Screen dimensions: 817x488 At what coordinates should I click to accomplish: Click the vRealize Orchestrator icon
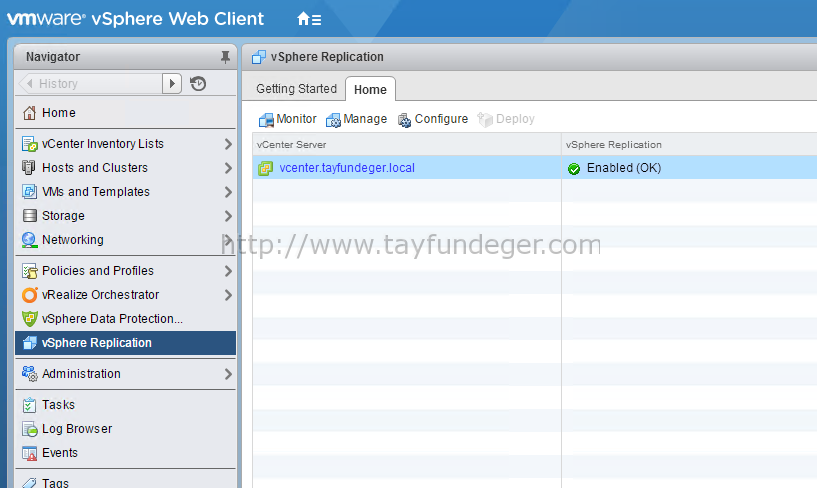(x=30, y=295)
